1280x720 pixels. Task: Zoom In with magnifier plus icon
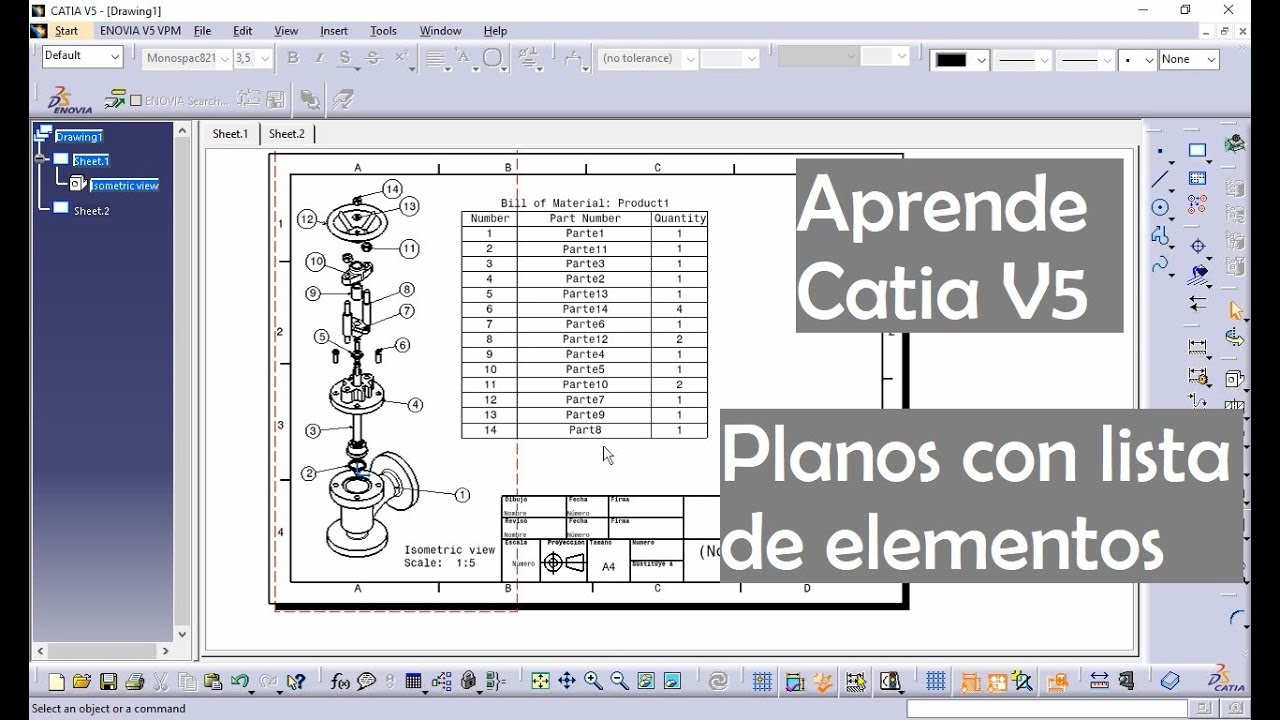pos(593,682)
